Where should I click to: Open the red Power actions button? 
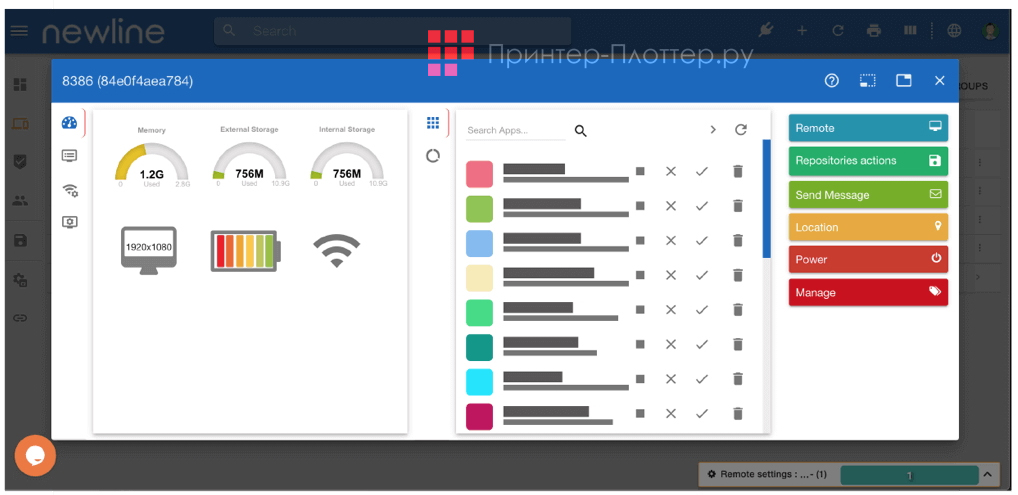867,259
